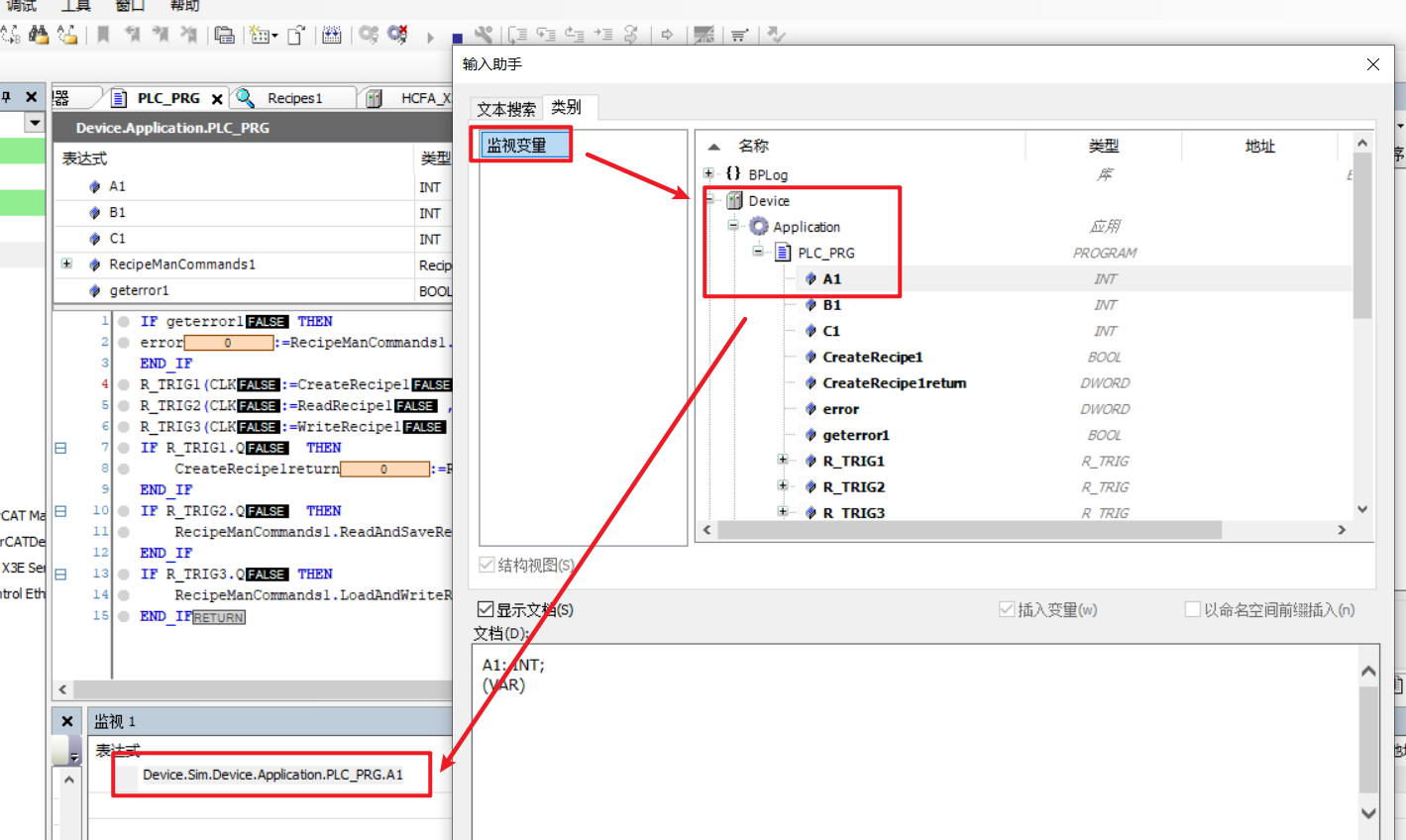Image resolution: width=1406 pixels, height=840 pixels.
Task: Click the Login (gear) toolbar icon
Action: pos(369,35)
